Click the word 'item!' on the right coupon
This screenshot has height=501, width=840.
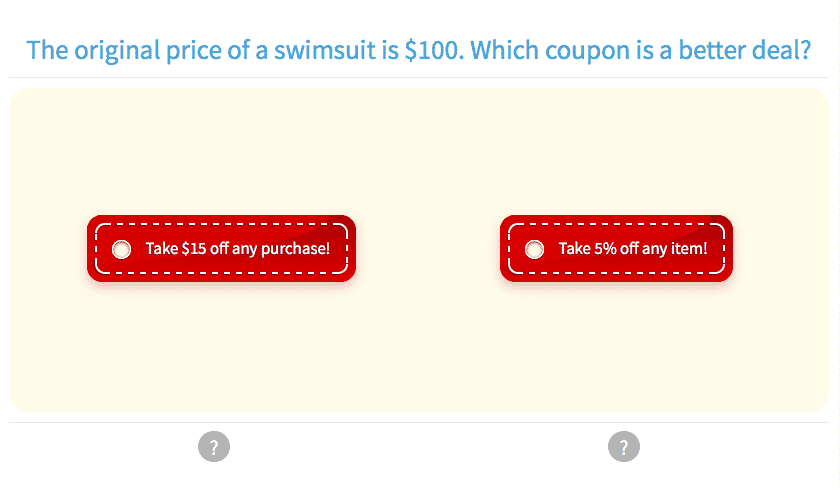click(689, 249)
